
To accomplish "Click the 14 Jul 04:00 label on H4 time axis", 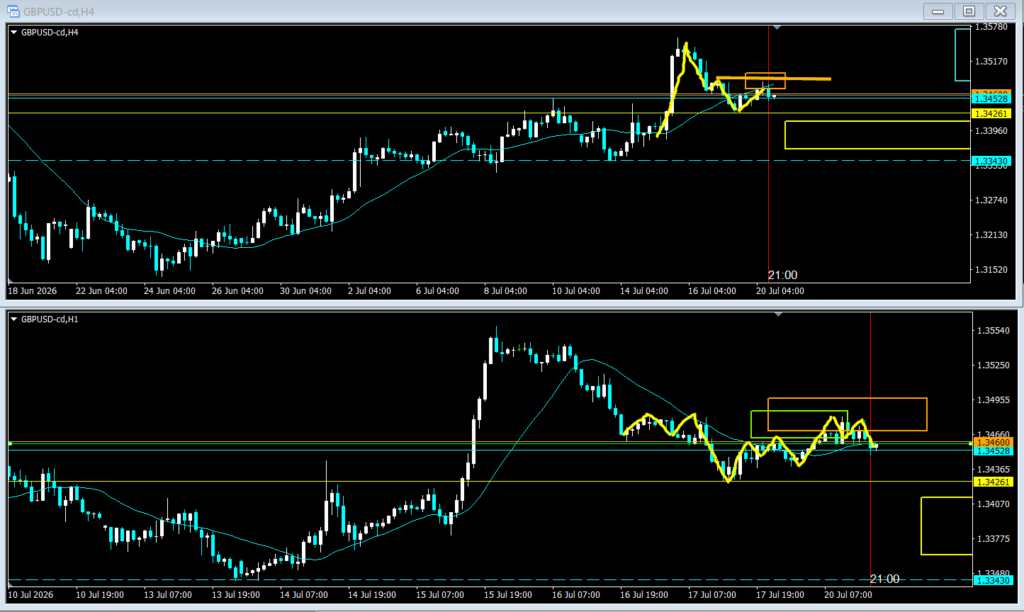I will coord(644,291).
